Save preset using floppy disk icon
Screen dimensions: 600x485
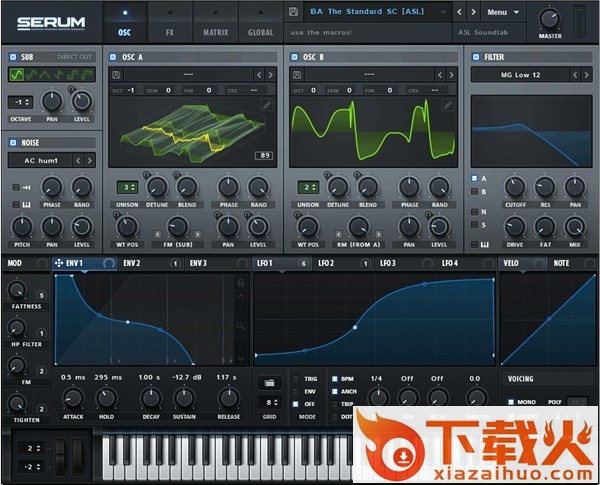tap(293, 12)
